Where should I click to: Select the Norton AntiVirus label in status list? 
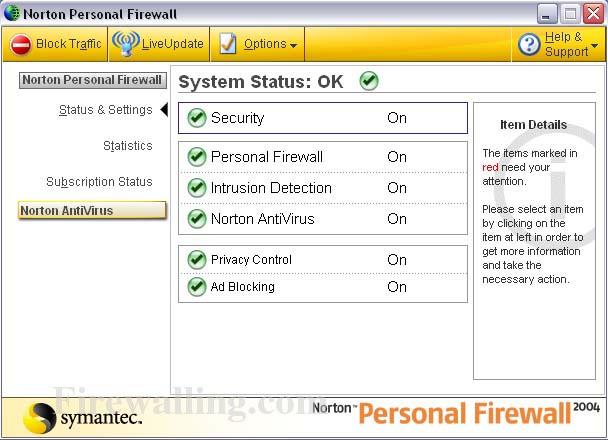click(263, 219)
